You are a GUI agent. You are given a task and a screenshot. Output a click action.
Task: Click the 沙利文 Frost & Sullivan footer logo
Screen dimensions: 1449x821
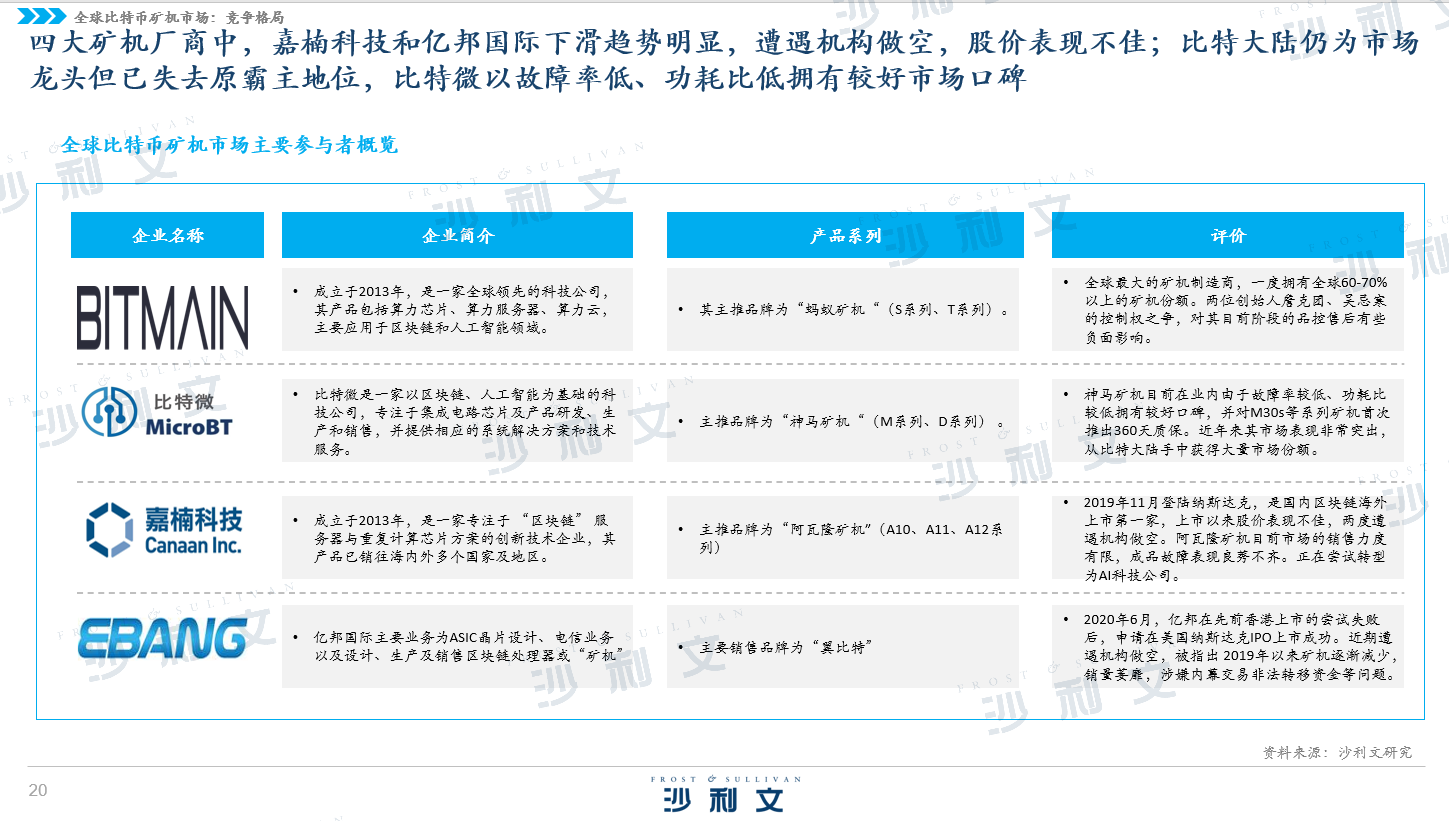(x=725, y=792)
